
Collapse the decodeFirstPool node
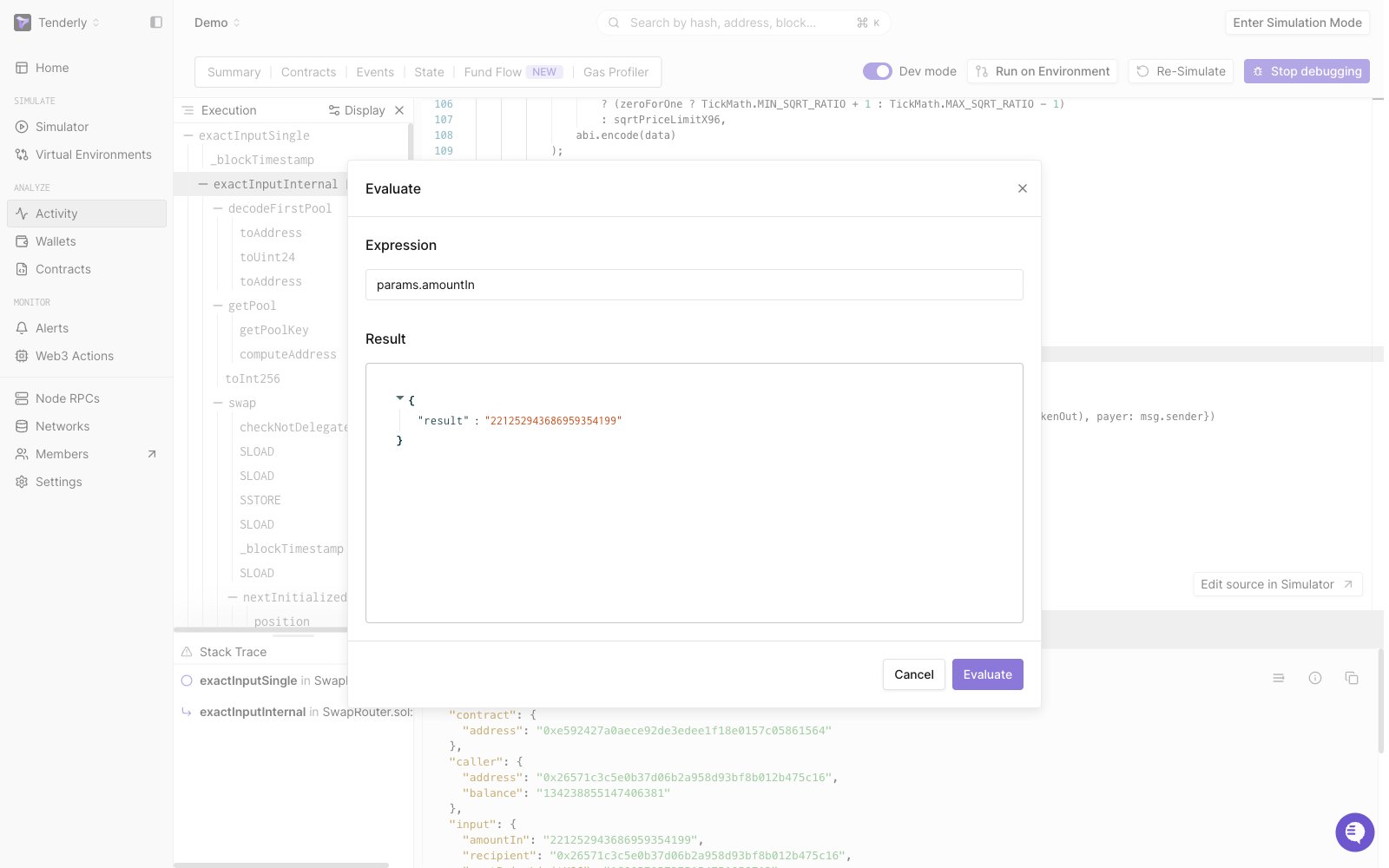point(218,208)
